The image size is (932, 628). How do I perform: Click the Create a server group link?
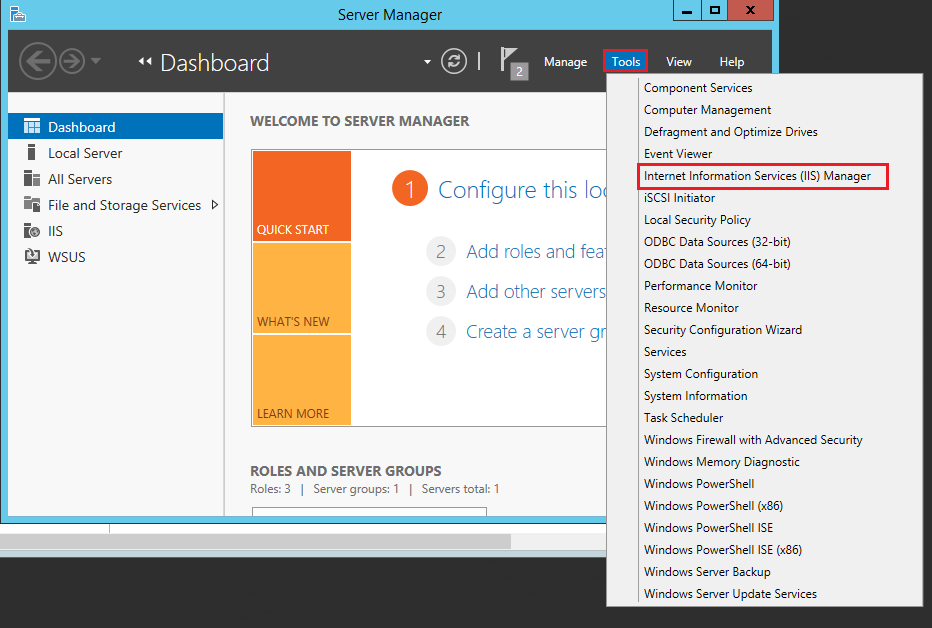click(x=534, y=332)
